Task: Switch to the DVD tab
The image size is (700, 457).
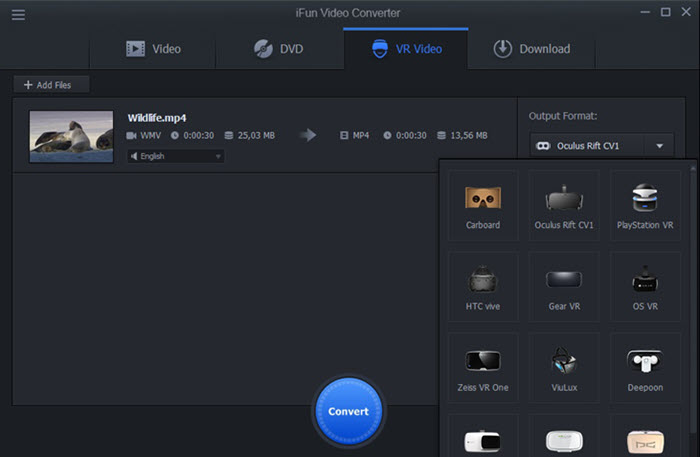Action: (x=279, y=49)
